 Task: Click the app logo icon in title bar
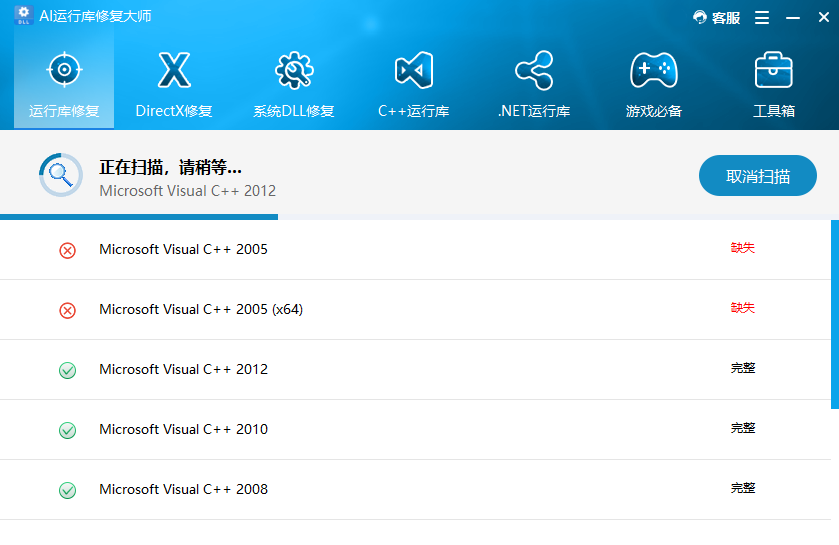click(x=24, y=16)
